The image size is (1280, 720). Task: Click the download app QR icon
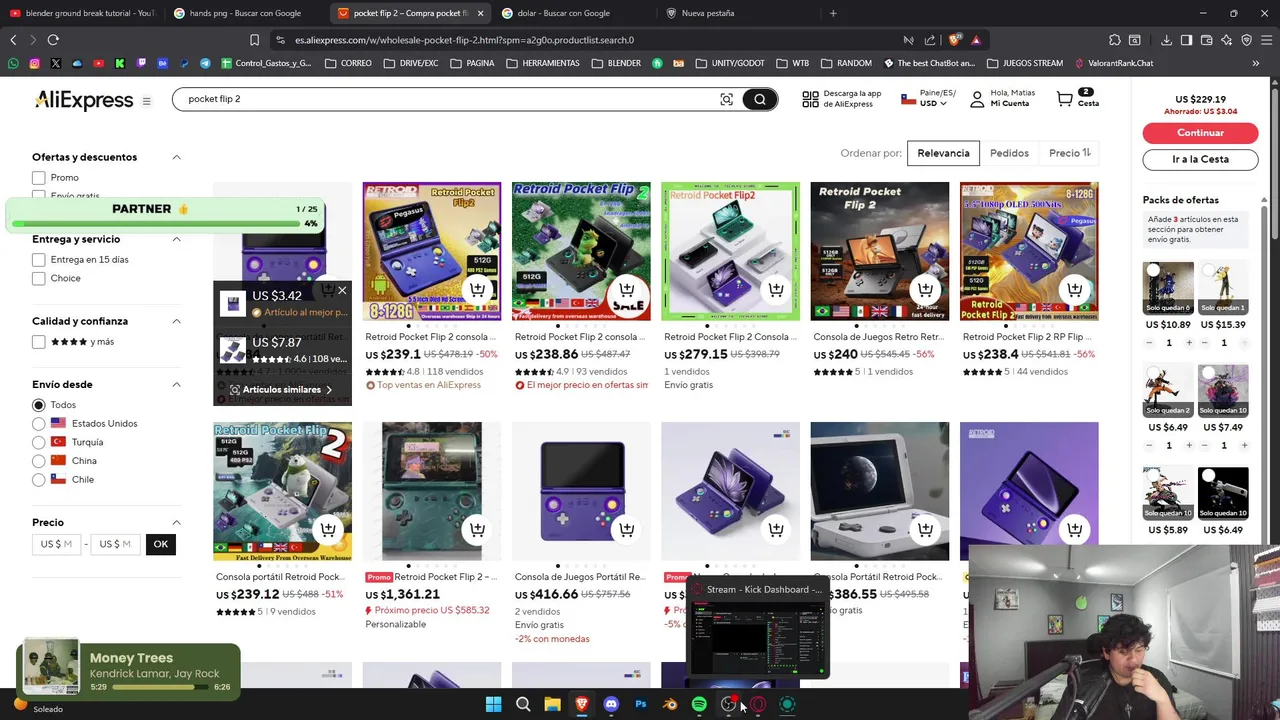click(x=810, y=99)
